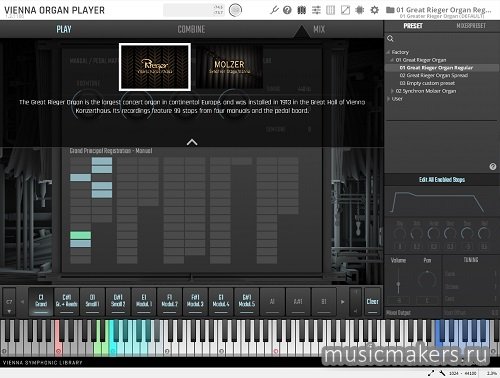Image resolution: width=500 pixels, height=378 pixels.
Task: Click the help icon in preset panel corner
Action: pyautogui.click(x=493, y=166)
